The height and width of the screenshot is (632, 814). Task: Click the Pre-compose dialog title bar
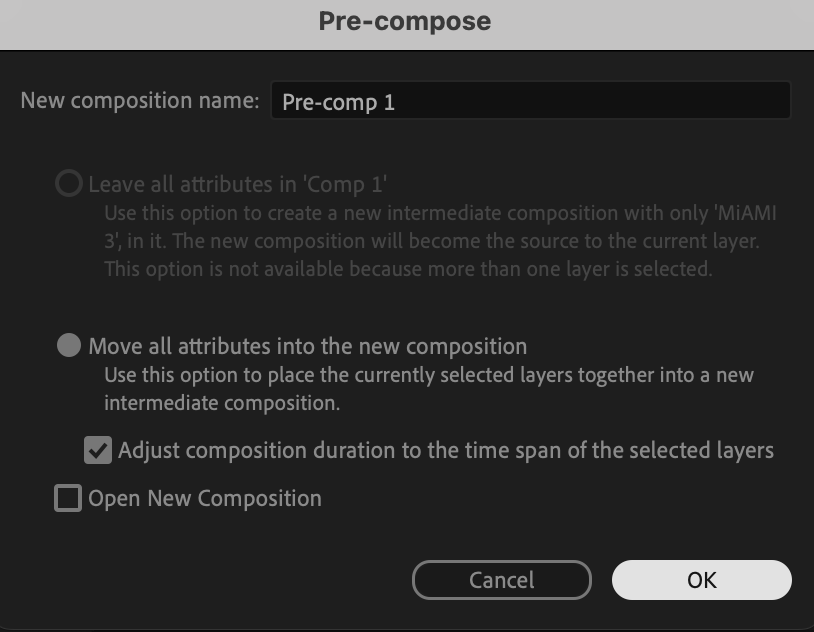pyautogui.click(x=405, y=21)
